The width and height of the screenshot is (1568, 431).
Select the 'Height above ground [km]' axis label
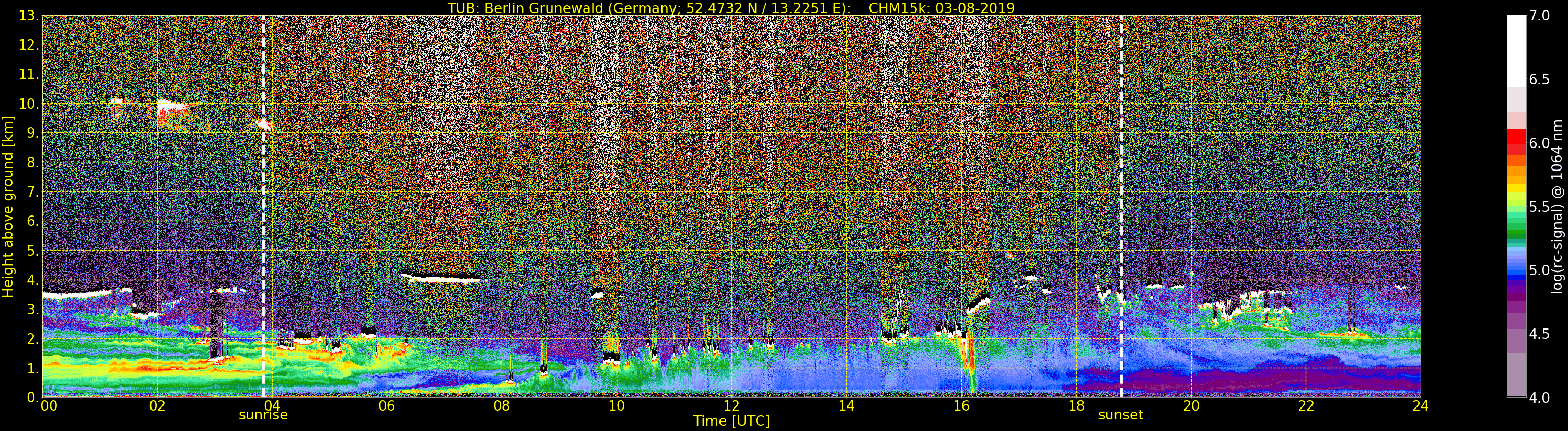8,206
